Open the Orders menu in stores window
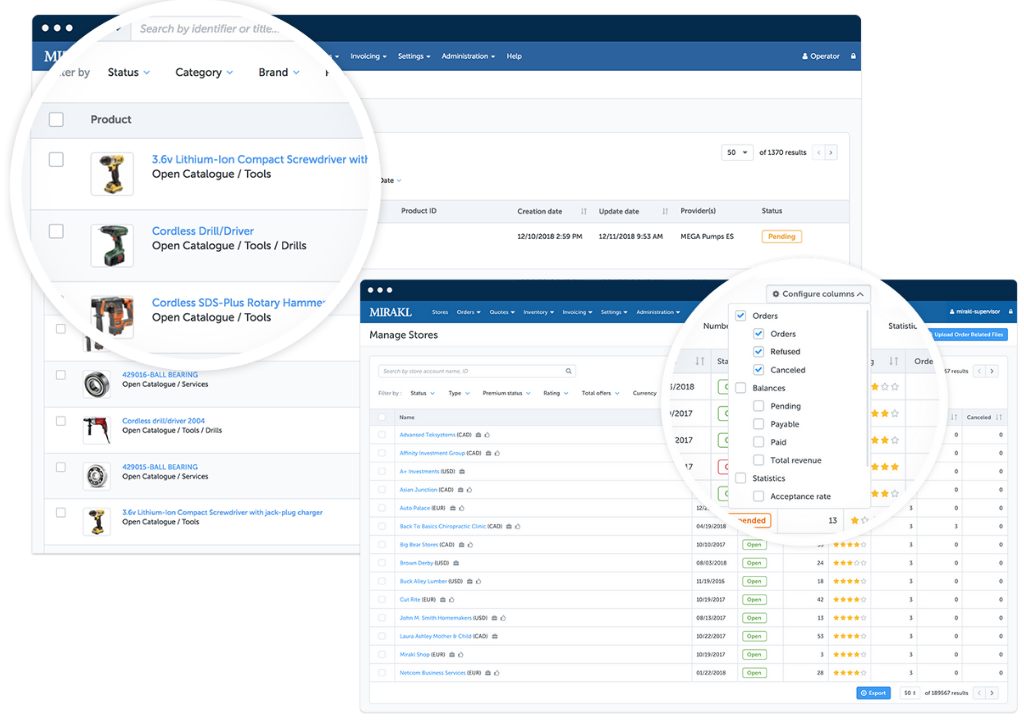1024x728 pixels. pos(468,312)
